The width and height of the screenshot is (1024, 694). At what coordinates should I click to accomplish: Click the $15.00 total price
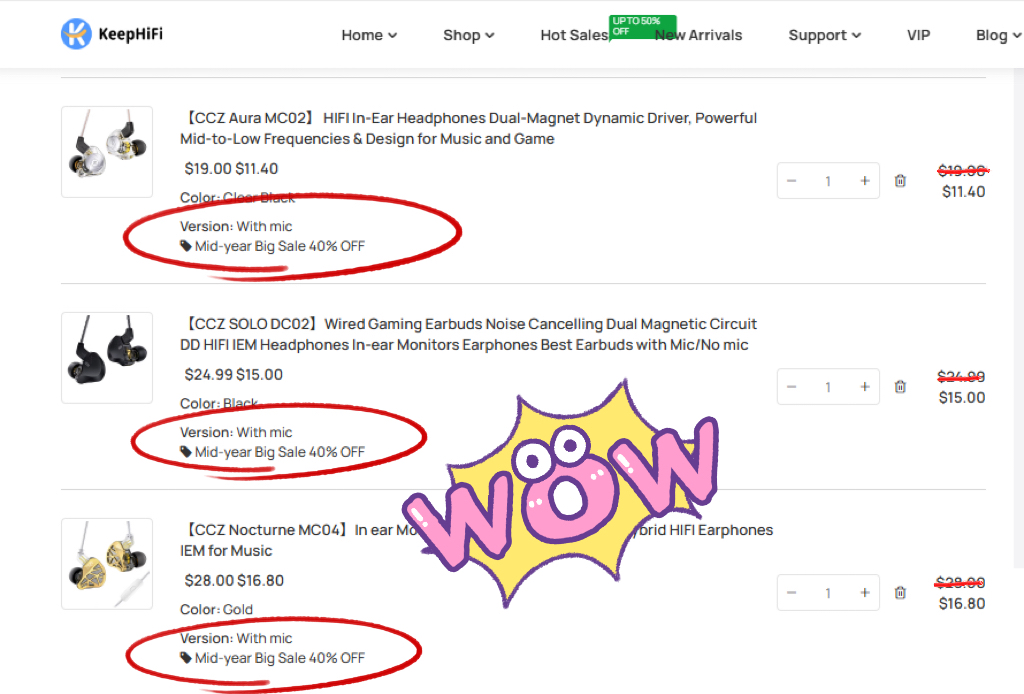962,398
